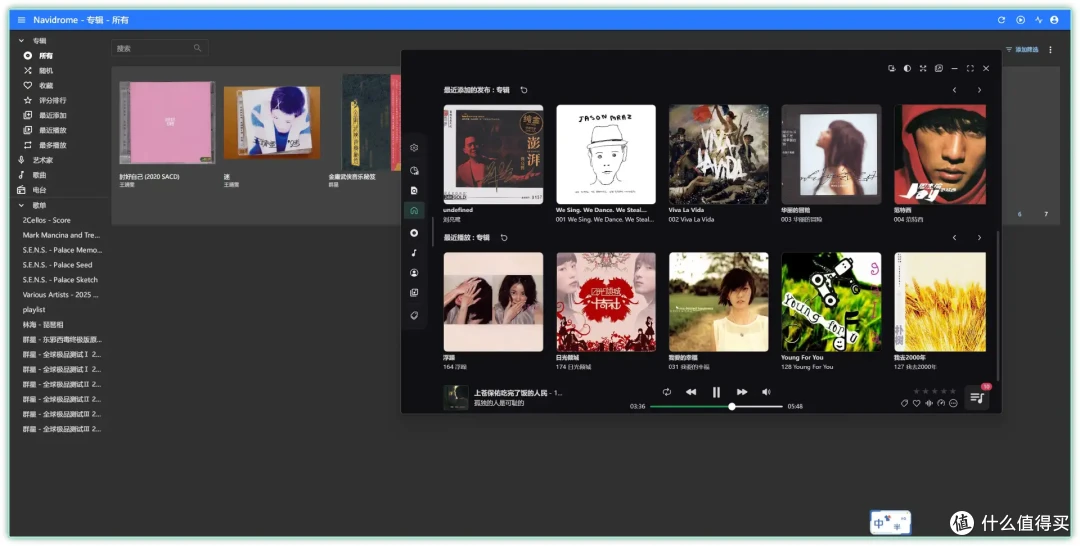Show previous items in 最近添加的发布 row

(955, 90)
